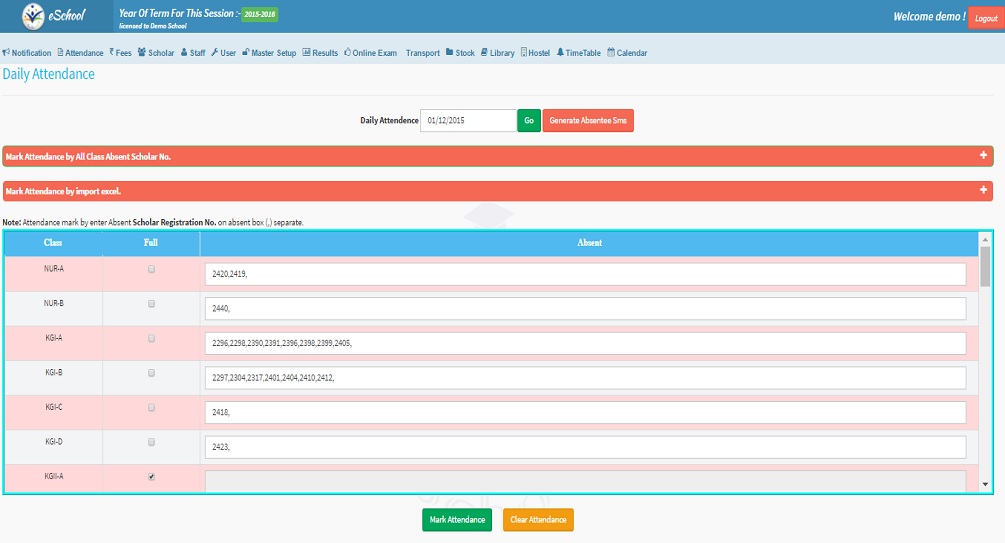The image size is (1005, 543).
Task: Open the Scholar group icon menu
Action: click(x=142, y=53)
